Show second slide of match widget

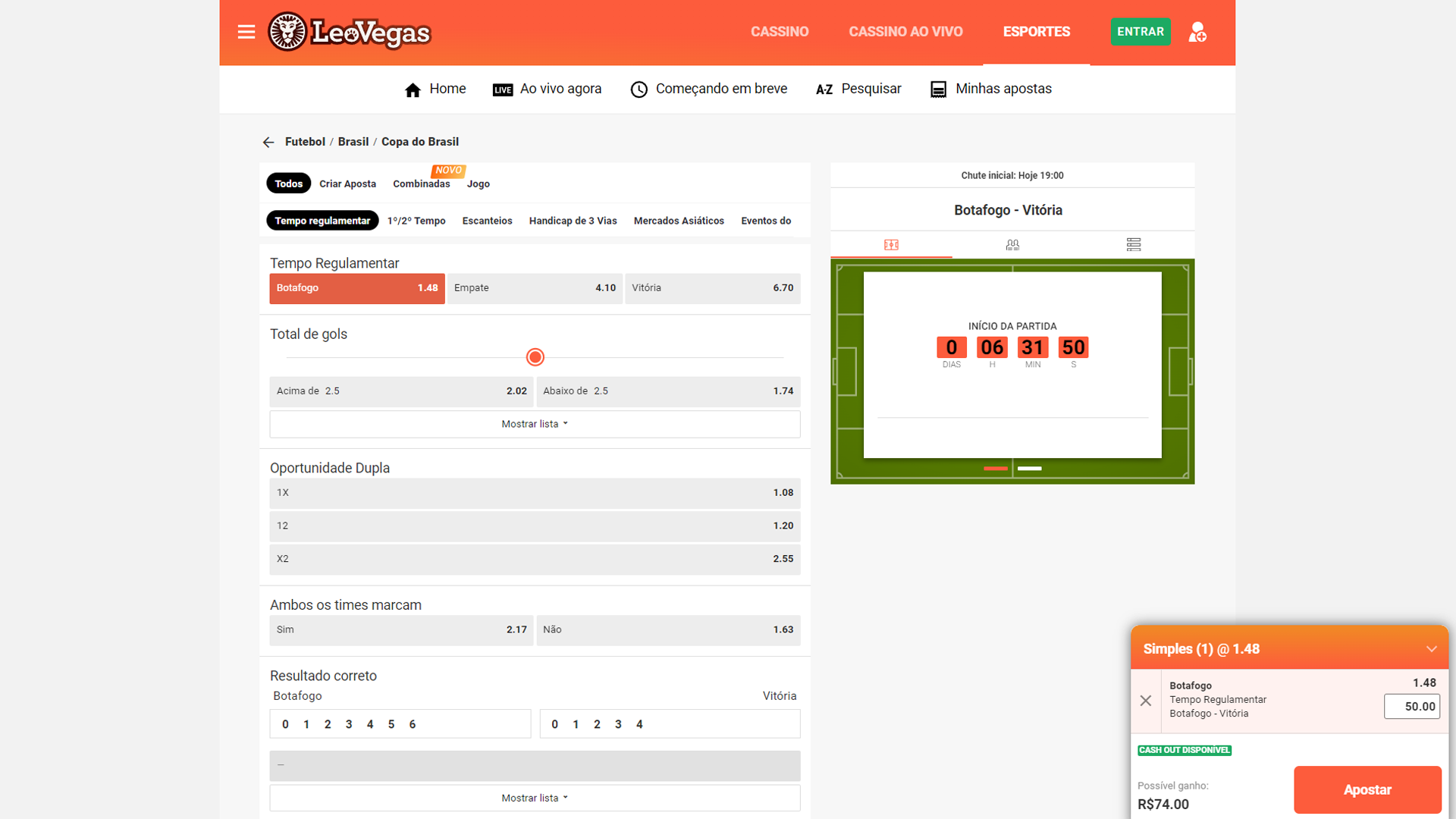click(x=1029, y=469)
